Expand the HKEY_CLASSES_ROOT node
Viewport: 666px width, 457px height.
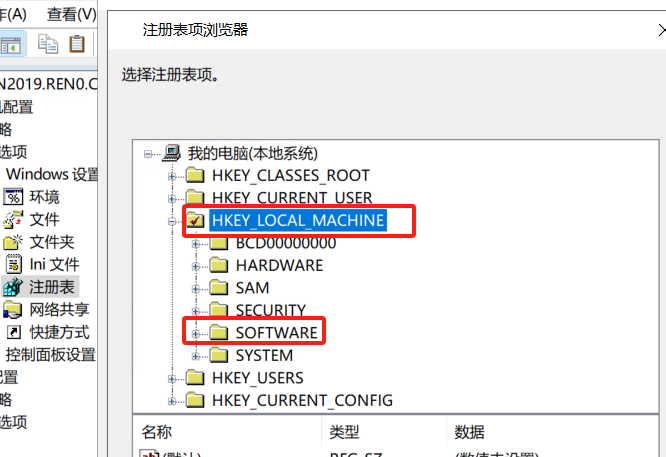[x=172, y=176]
